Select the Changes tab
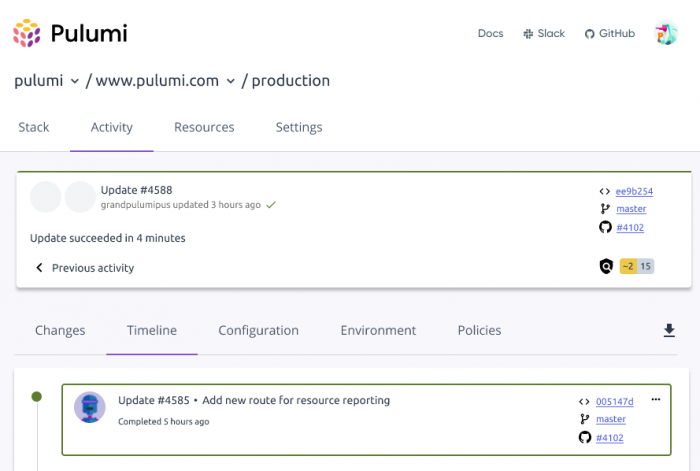 tap(60, 330)
